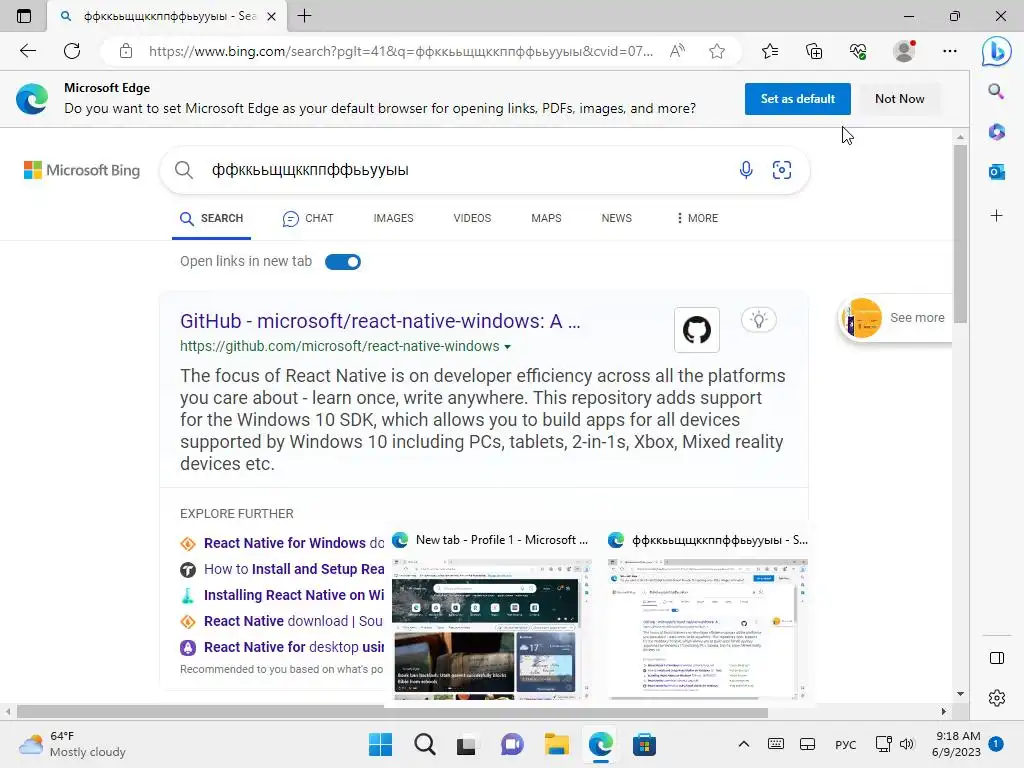The image size is (1024, 768).
Task: Close the Bing search tab
Action: click(272, 16)
